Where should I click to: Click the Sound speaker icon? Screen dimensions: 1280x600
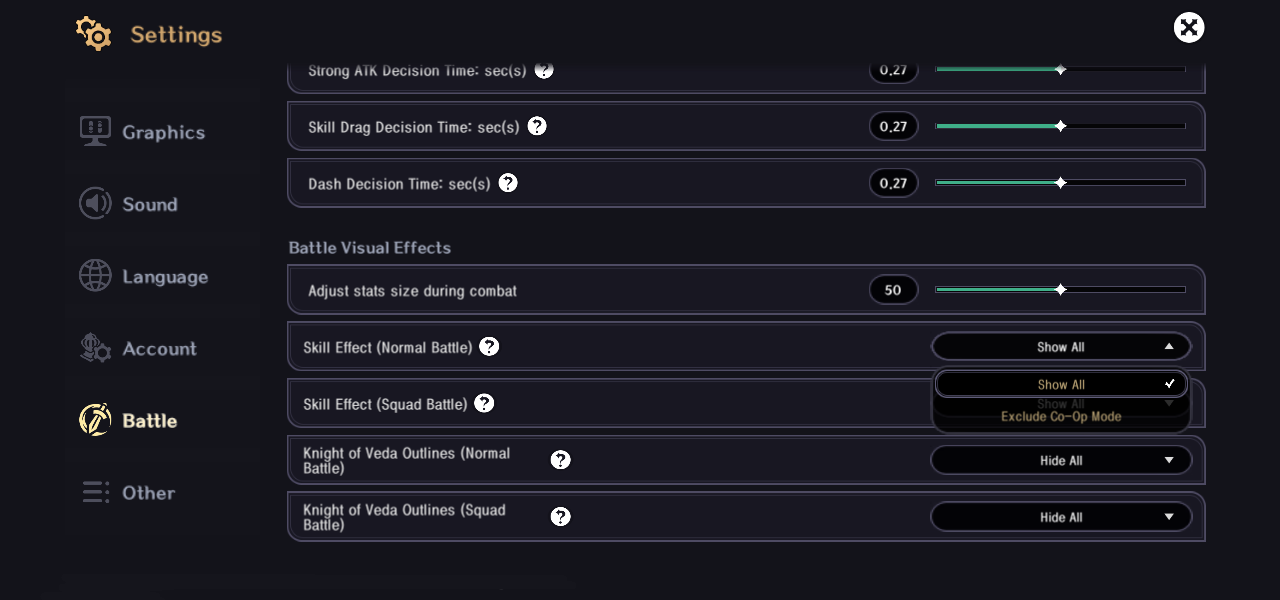(95, 204)
